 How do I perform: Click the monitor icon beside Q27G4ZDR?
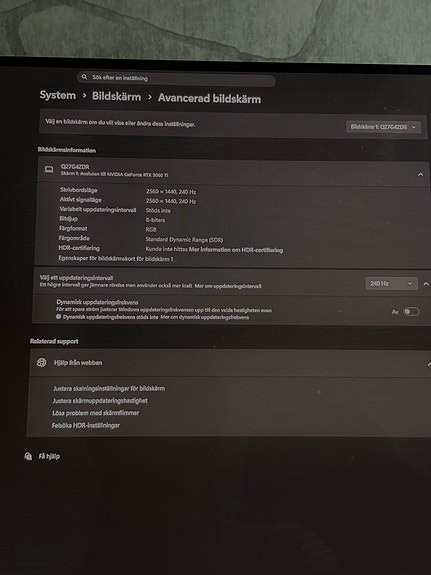coord(49,169)
